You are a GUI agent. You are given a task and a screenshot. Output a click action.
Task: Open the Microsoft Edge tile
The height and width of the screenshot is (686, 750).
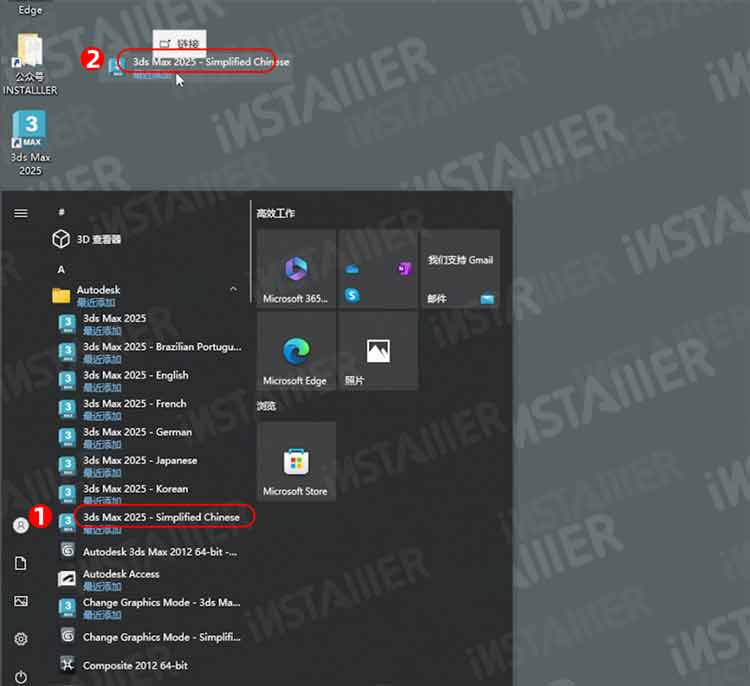(296, 351)
